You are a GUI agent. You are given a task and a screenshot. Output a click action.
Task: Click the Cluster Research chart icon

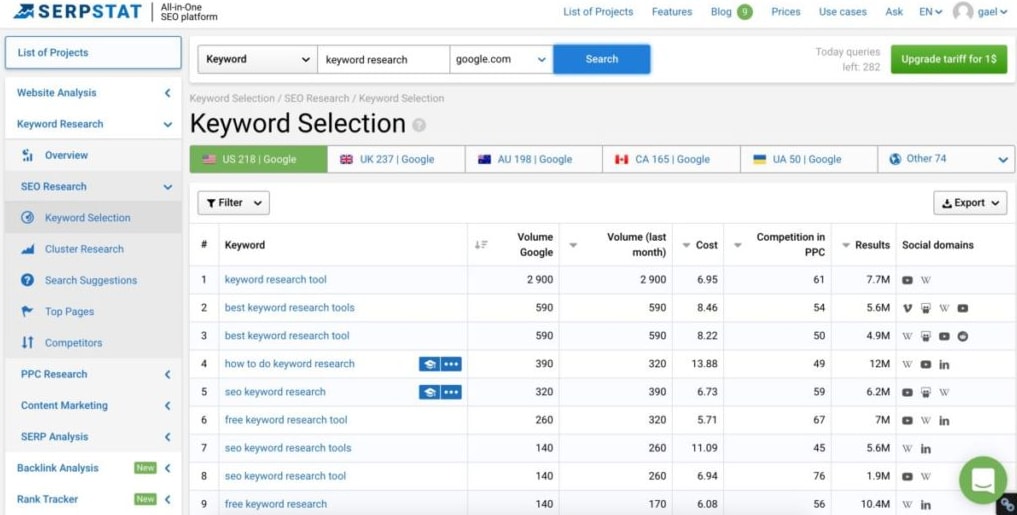(28, 250)
